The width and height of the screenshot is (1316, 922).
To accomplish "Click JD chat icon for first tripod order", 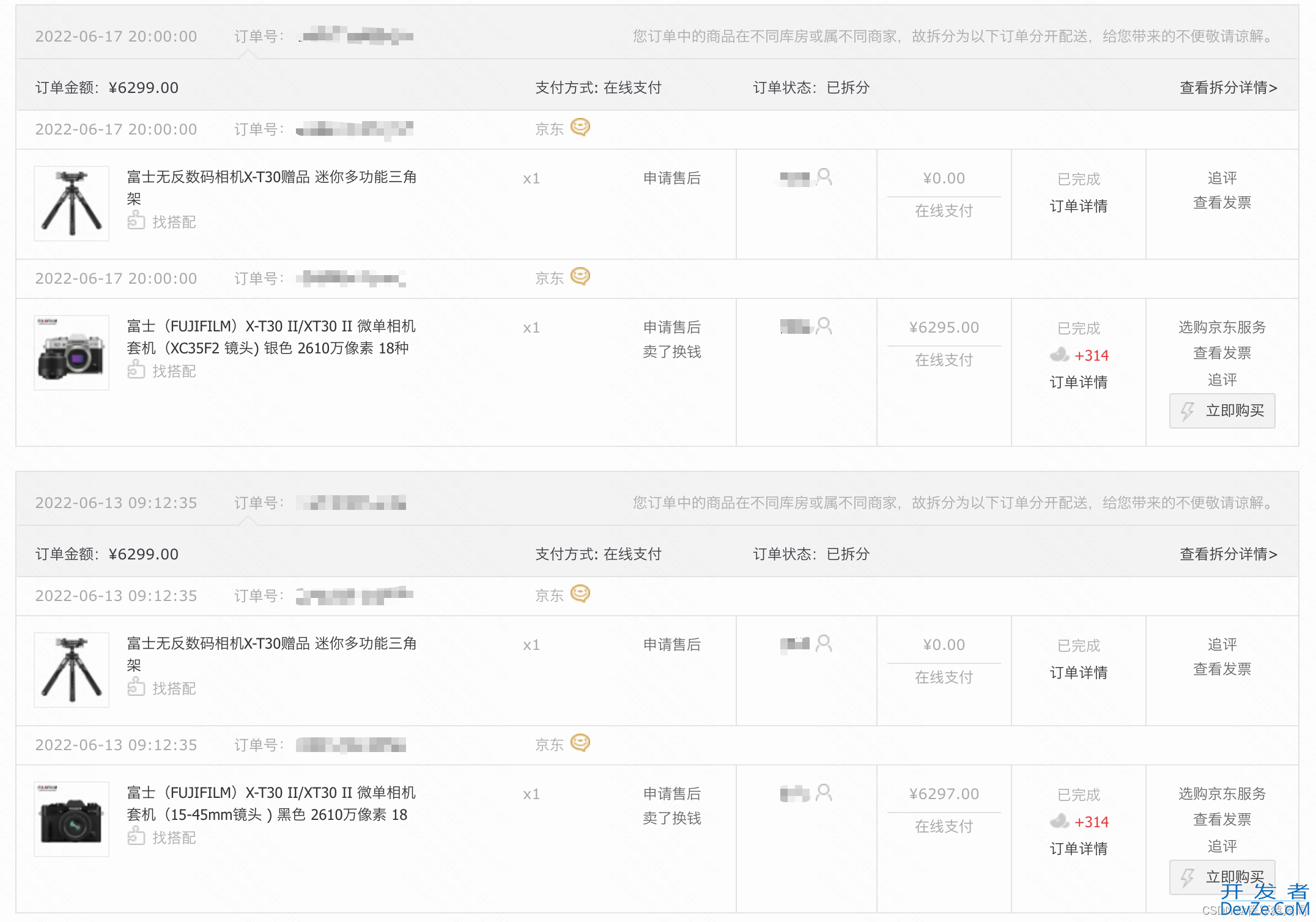I will (580, 127).
